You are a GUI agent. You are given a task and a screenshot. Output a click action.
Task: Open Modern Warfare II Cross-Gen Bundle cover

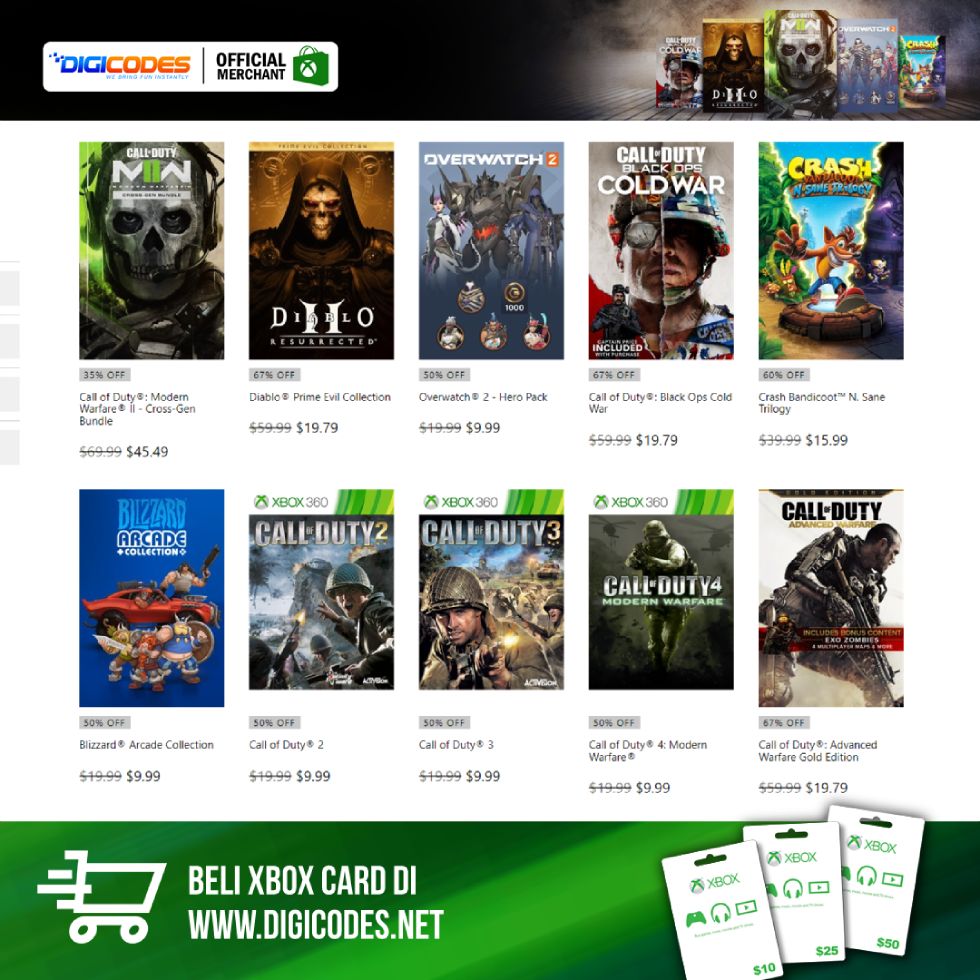tap(151, 251)
